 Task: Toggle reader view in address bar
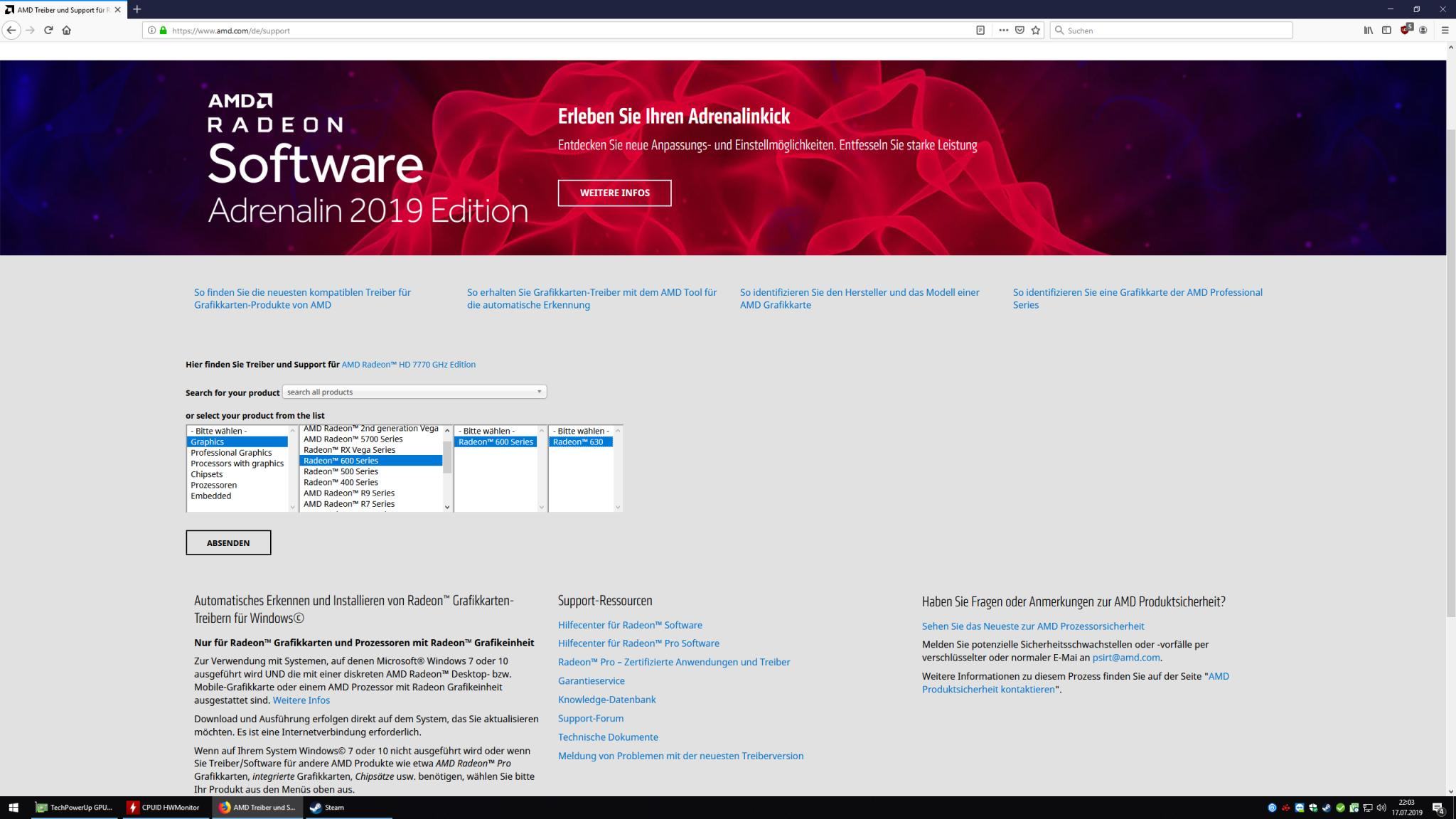980,30
